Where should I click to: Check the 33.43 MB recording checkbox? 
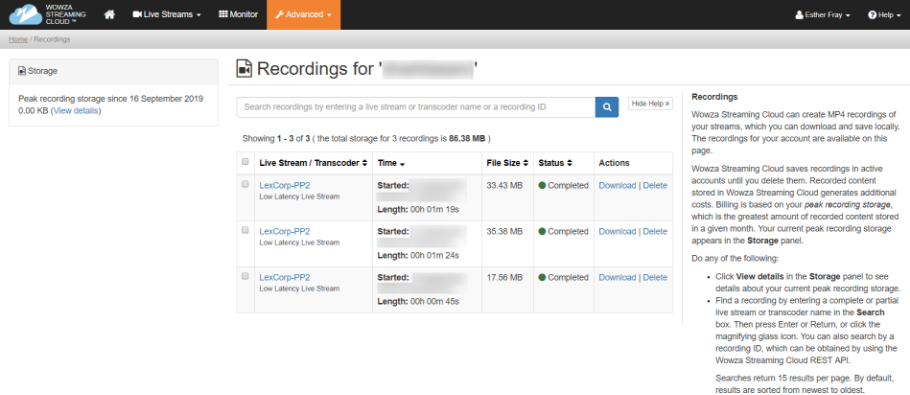245,184
